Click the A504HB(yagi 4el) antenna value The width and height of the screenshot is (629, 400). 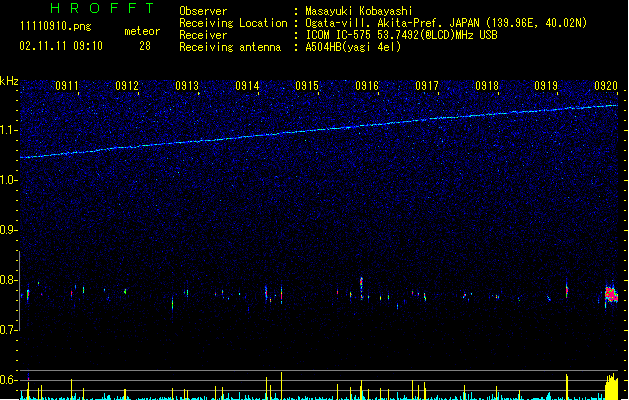click(353, 47)
